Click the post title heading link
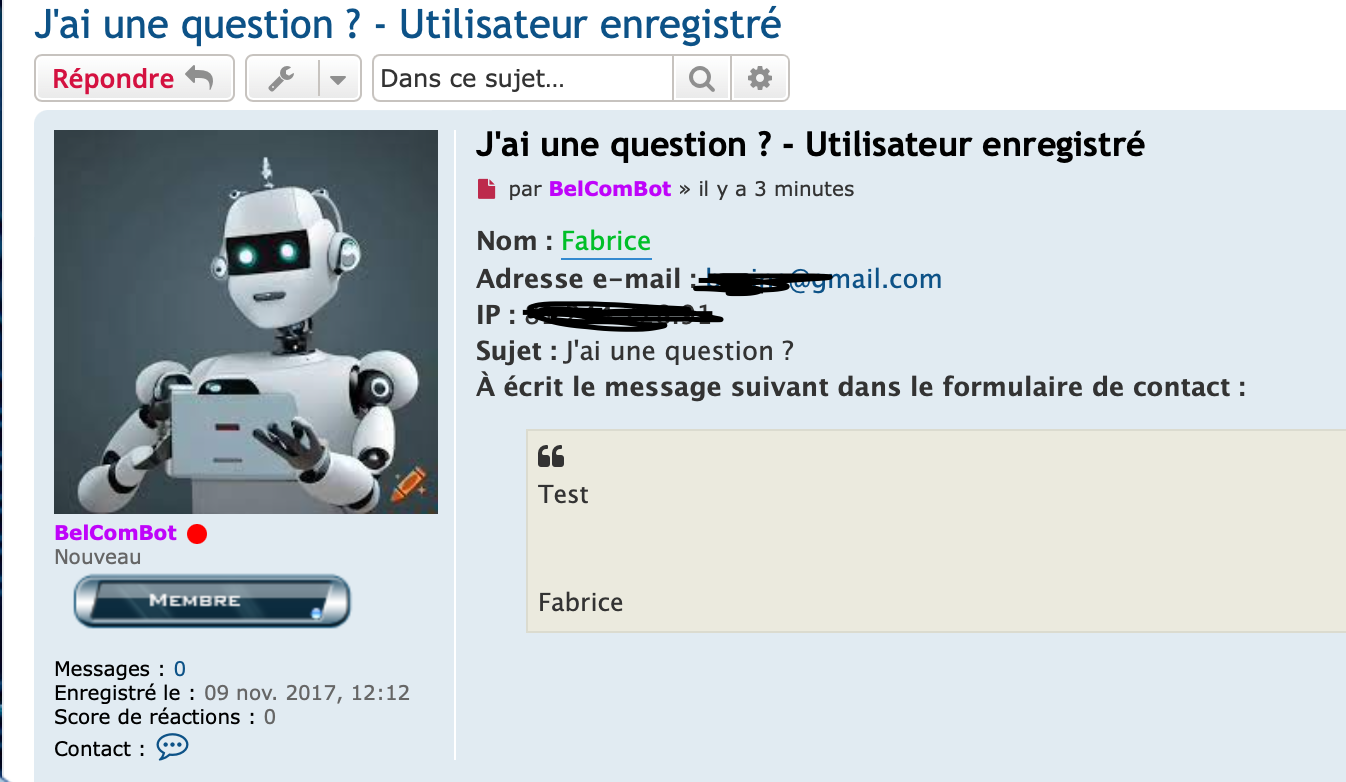1346x782 pixels. click(811, 145)
